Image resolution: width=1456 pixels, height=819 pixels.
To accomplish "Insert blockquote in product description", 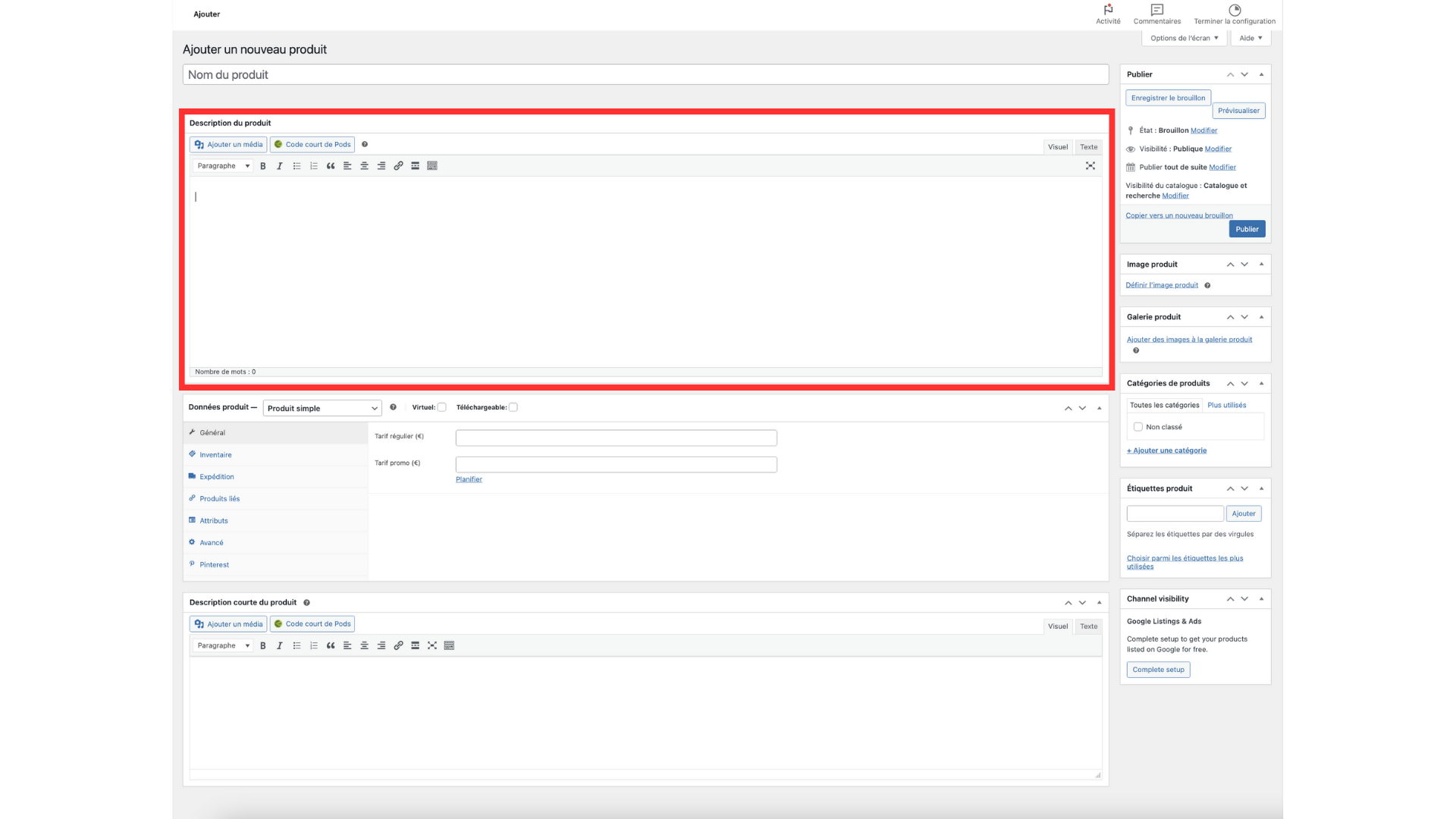I will (331, 166).
